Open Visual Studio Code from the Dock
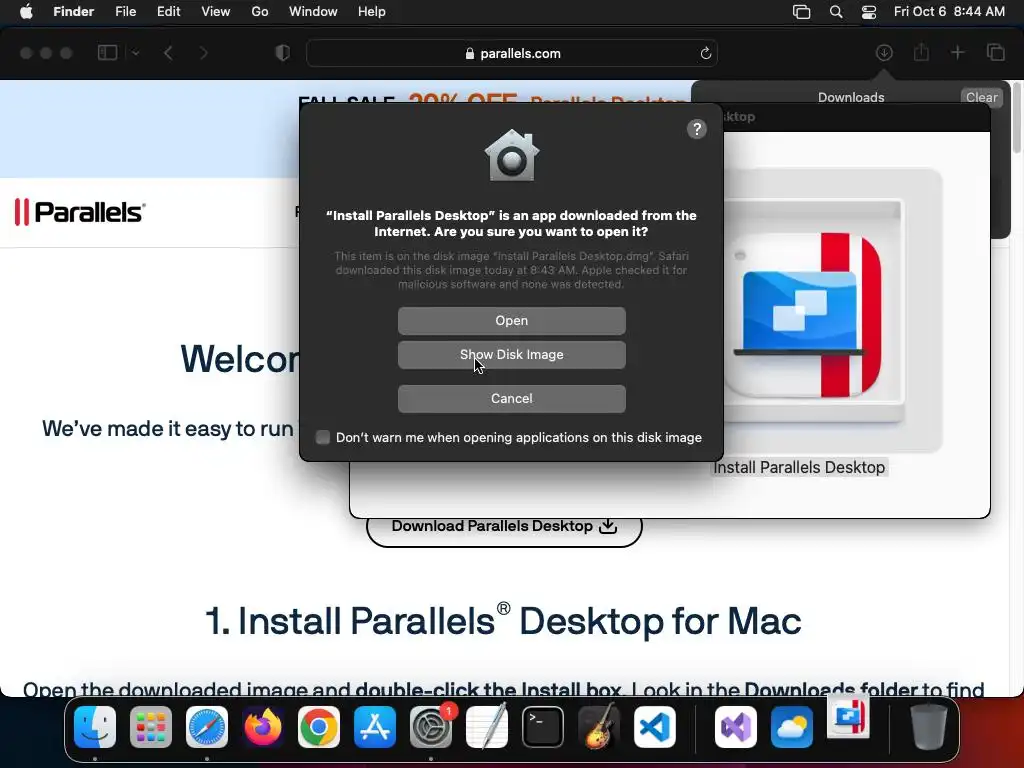The width and height of the screenshot is (1024, 768). (654, 727)
